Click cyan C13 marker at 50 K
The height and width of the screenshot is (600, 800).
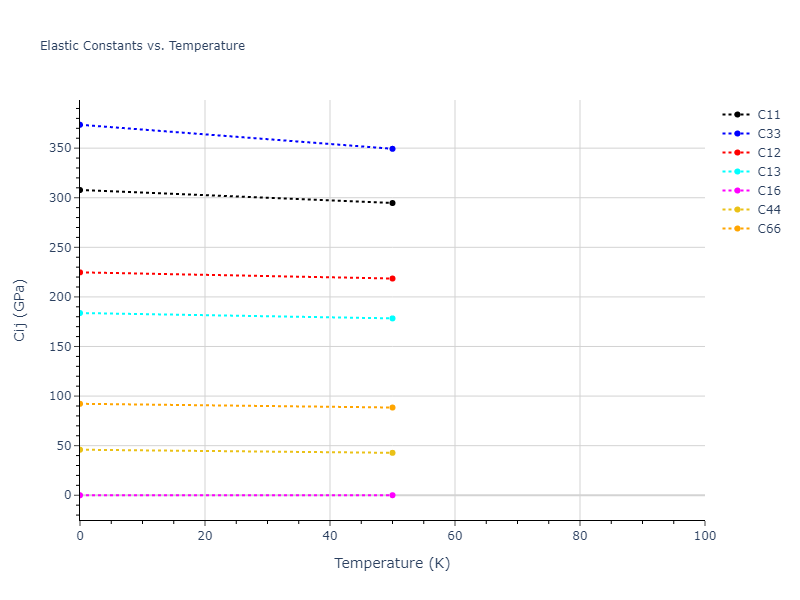pos(392,318)
